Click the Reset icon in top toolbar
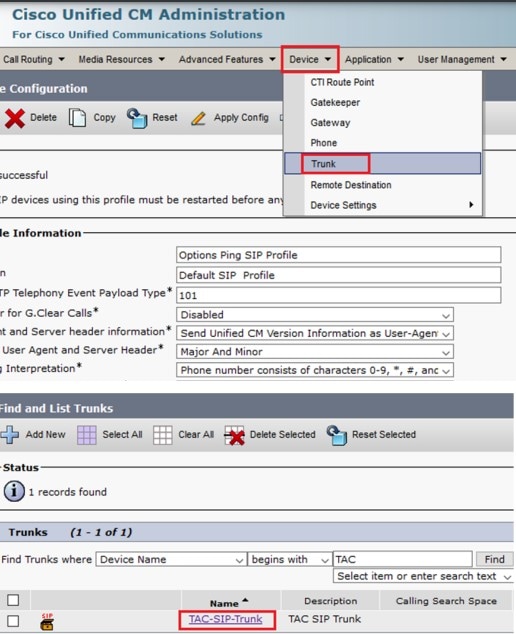This screenshot has width=516, height=634. pos(137,118)
